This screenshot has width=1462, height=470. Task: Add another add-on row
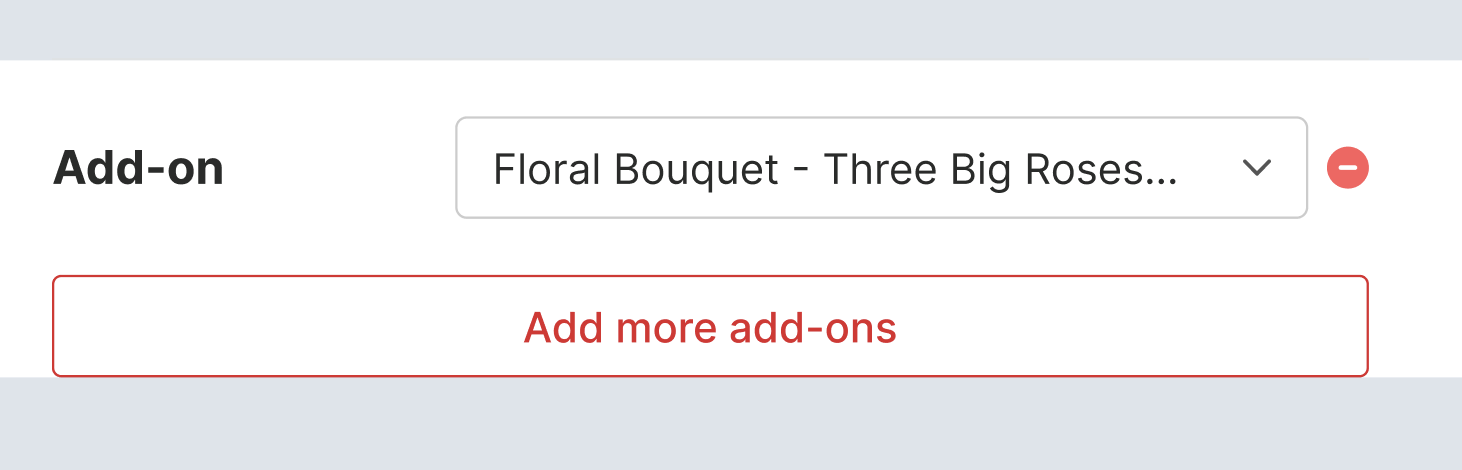[710, 326]
